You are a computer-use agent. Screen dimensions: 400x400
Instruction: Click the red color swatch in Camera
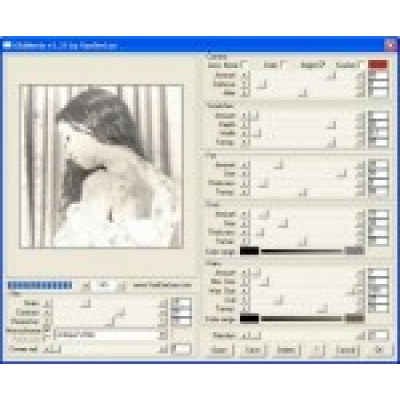pyautogui.click(x=378, y=64)
